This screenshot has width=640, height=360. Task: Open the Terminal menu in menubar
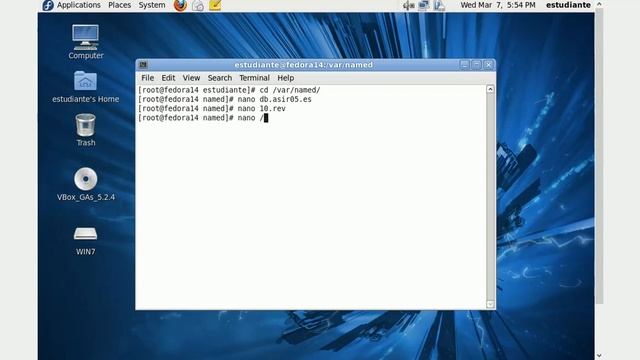tap(254, 78)
